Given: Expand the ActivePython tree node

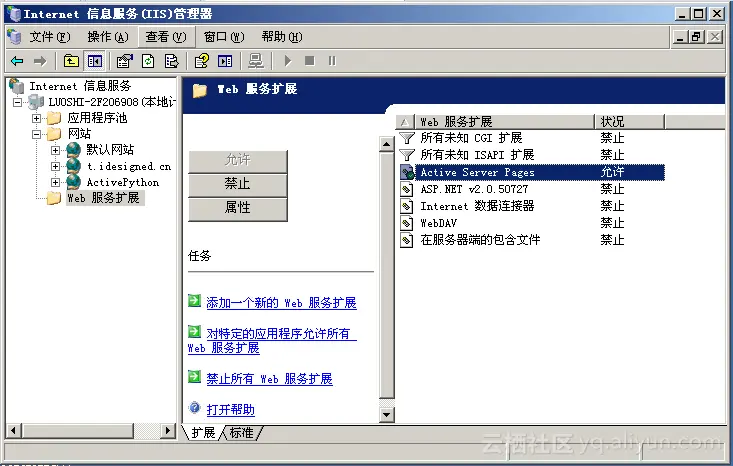Looking at the screenshot, I should tap(55, 182).
